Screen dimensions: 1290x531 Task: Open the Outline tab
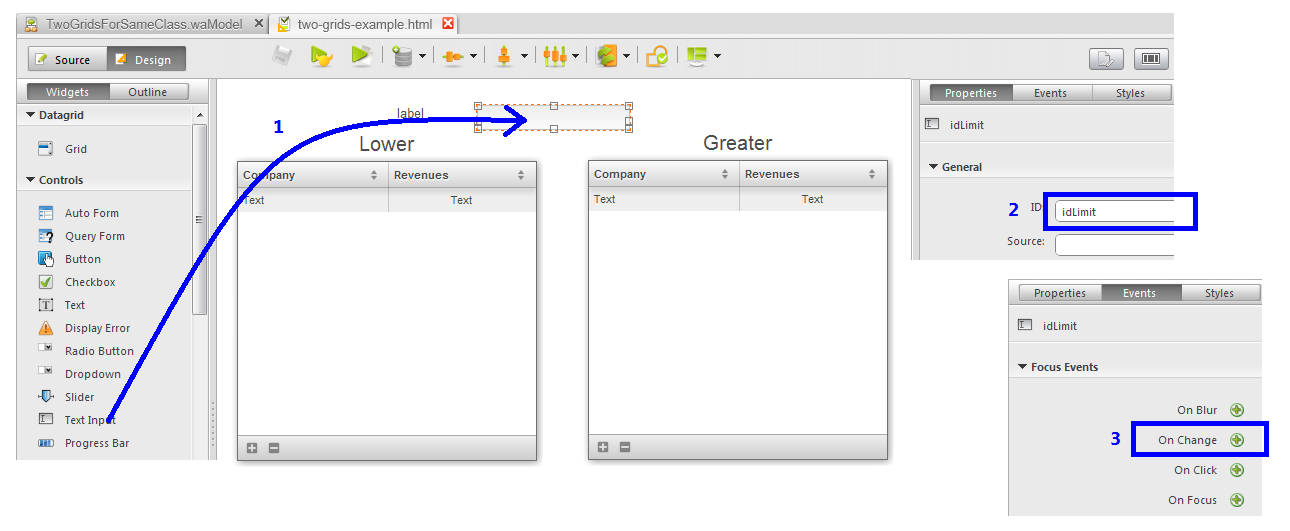coord(147,92)
